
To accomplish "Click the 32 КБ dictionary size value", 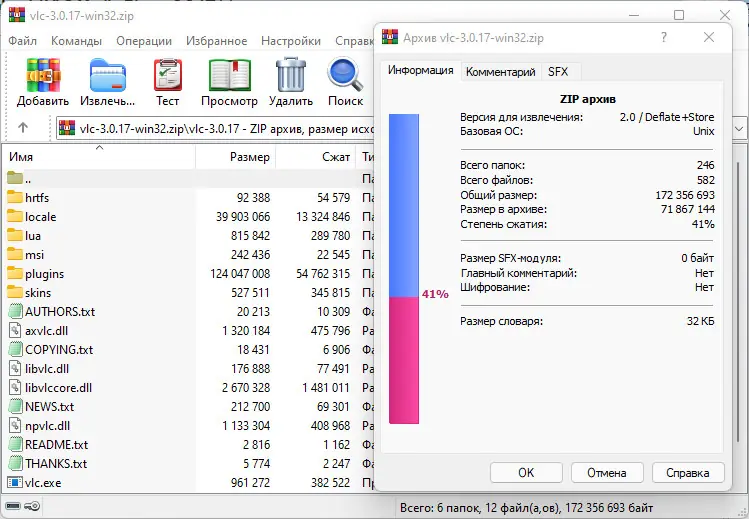I will tap(700, 321).
